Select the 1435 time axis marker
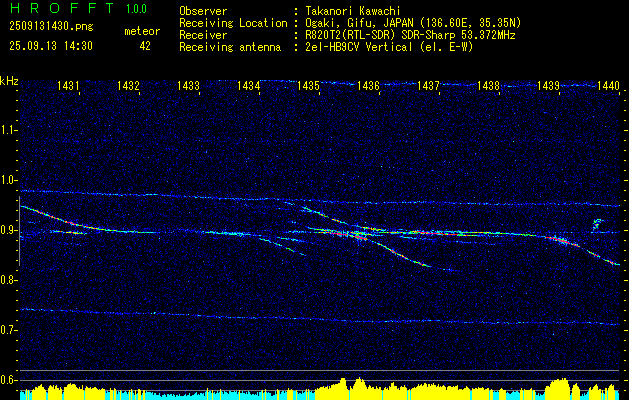The width and height of the screenshot is (629, 400). coord(308,85)
